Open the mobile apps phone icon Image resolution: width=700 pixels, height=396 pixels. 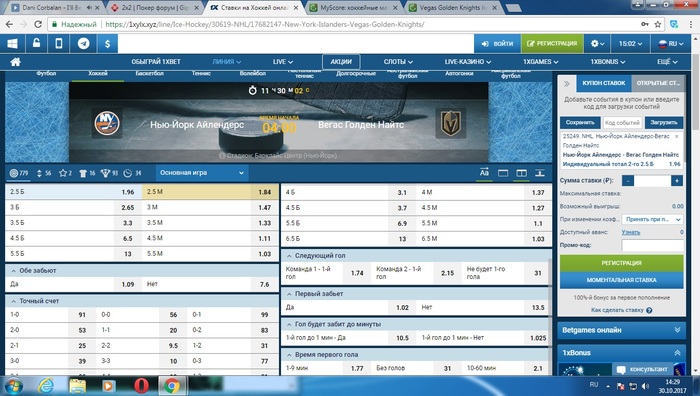point(59,44)
